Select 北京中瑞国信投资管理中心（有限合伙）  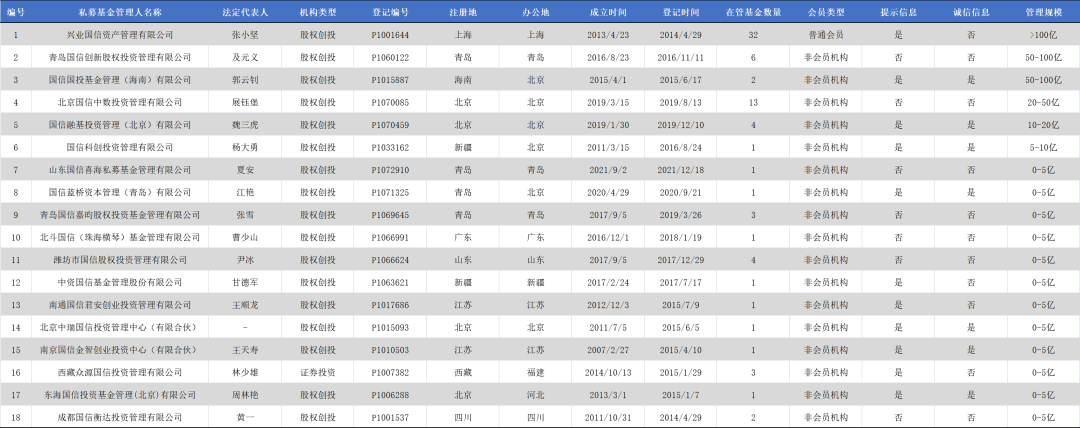(120, 328)
